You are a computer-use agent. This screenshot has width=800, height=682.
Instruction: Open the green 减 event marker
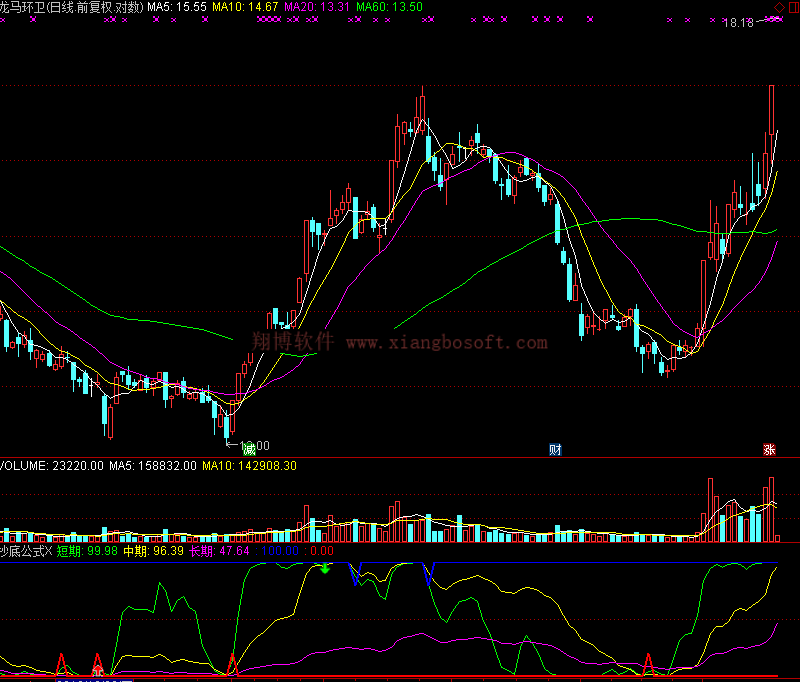pos(249,449)
